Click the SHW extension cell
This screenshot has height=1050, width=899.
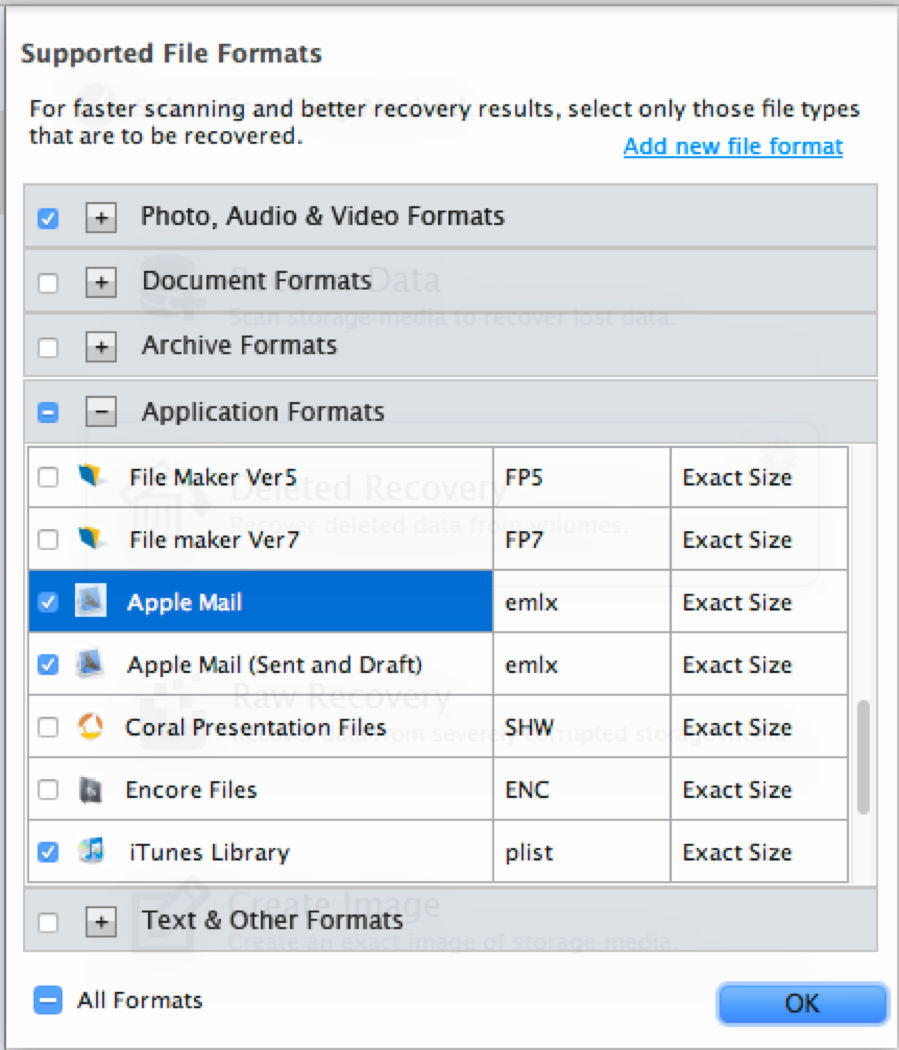581,727
